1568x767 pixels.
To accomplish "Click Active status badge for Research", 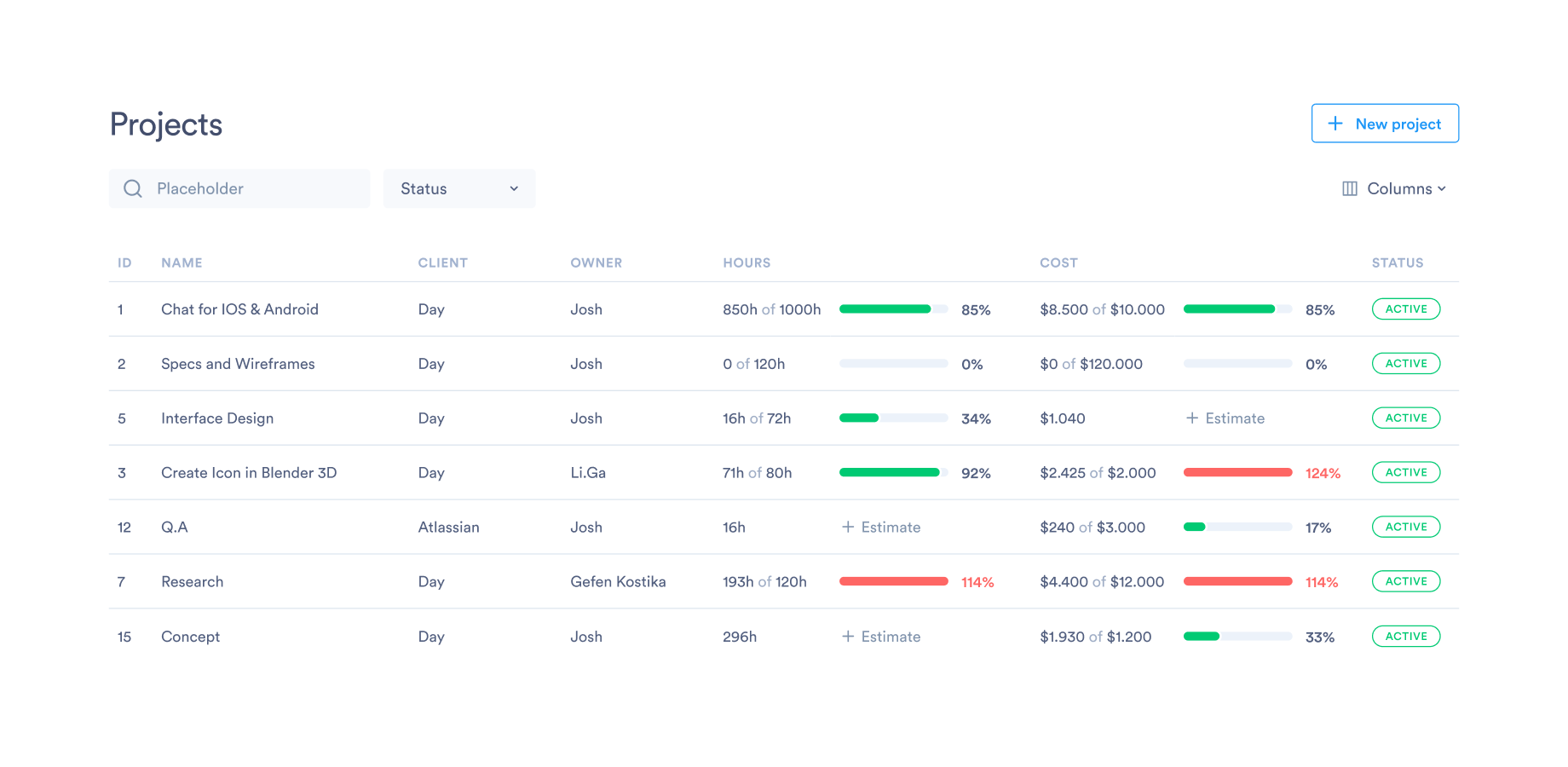I will coord(1406,582).
